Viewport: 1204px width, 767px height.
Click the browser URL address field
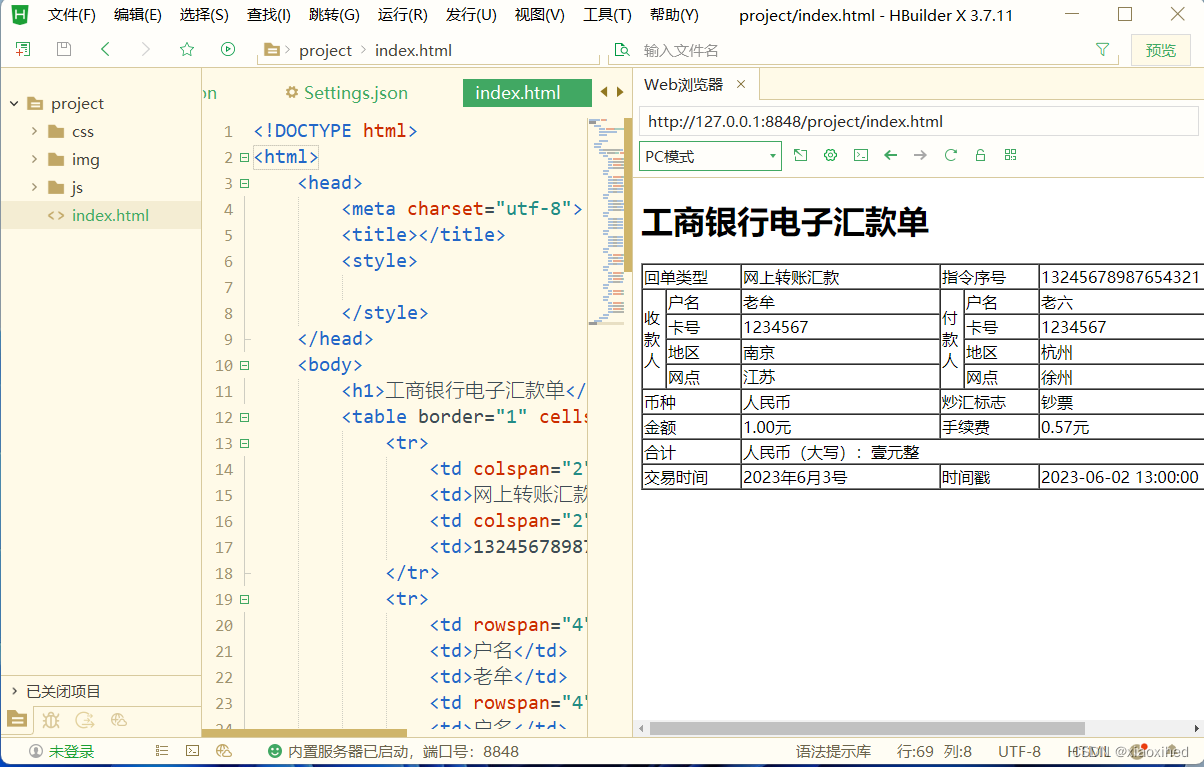919,122
